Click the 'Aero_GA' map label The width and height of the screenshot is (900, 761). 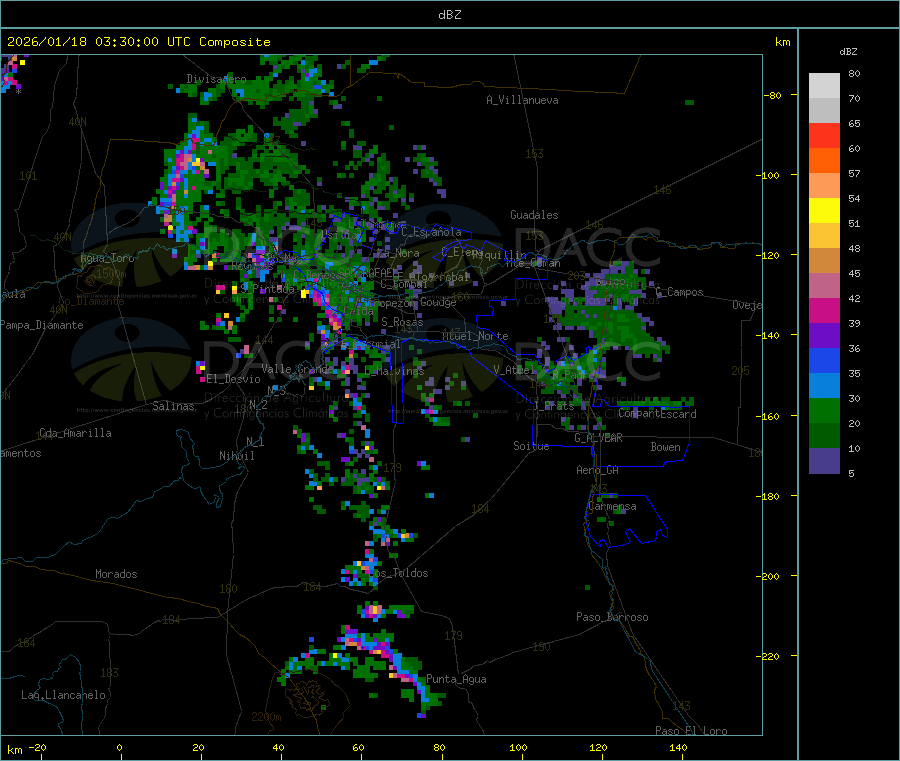tap(598, 470)
